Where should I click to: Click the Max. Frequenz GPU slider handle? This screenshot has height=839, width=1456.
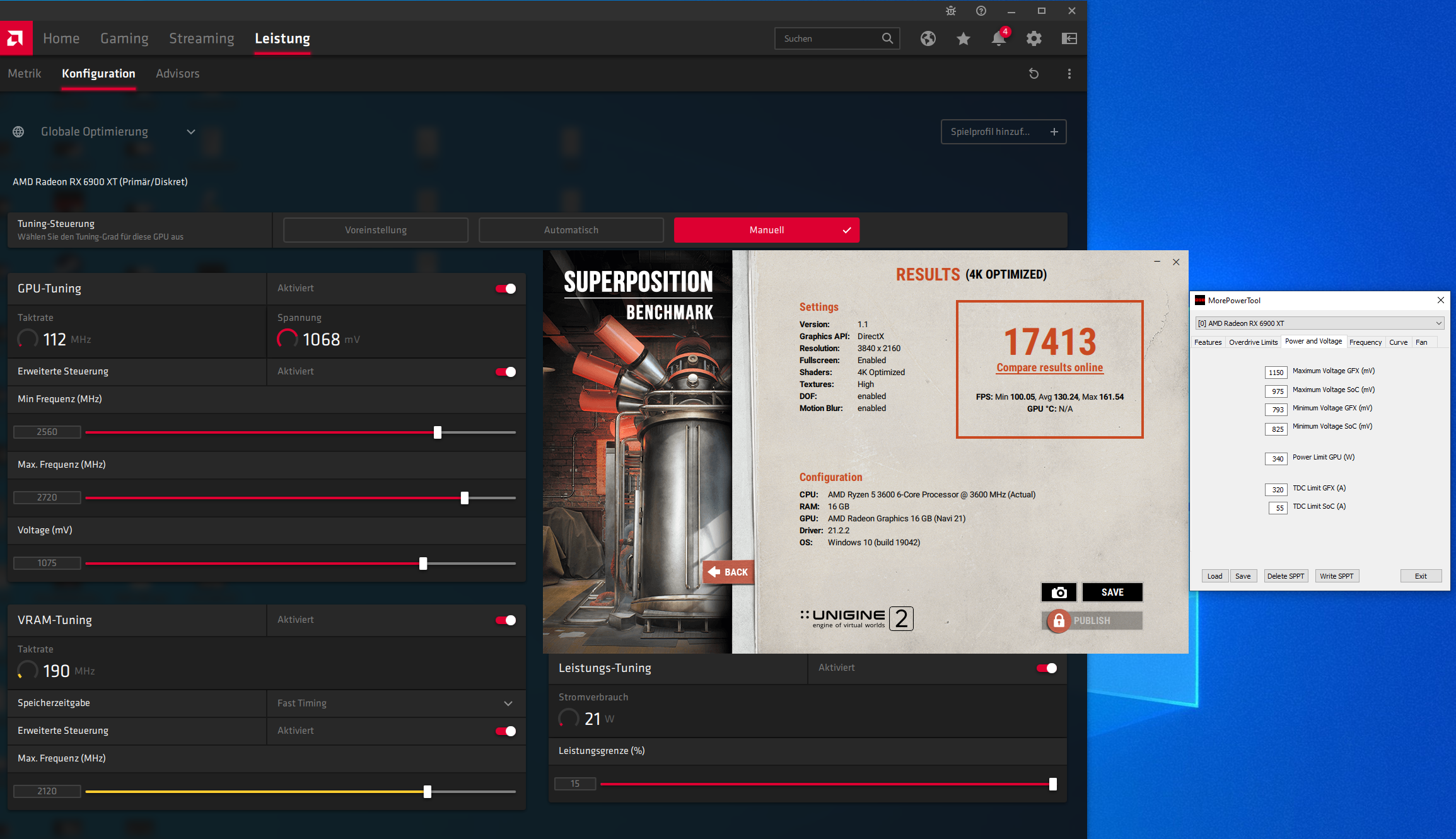pos(465,498)
